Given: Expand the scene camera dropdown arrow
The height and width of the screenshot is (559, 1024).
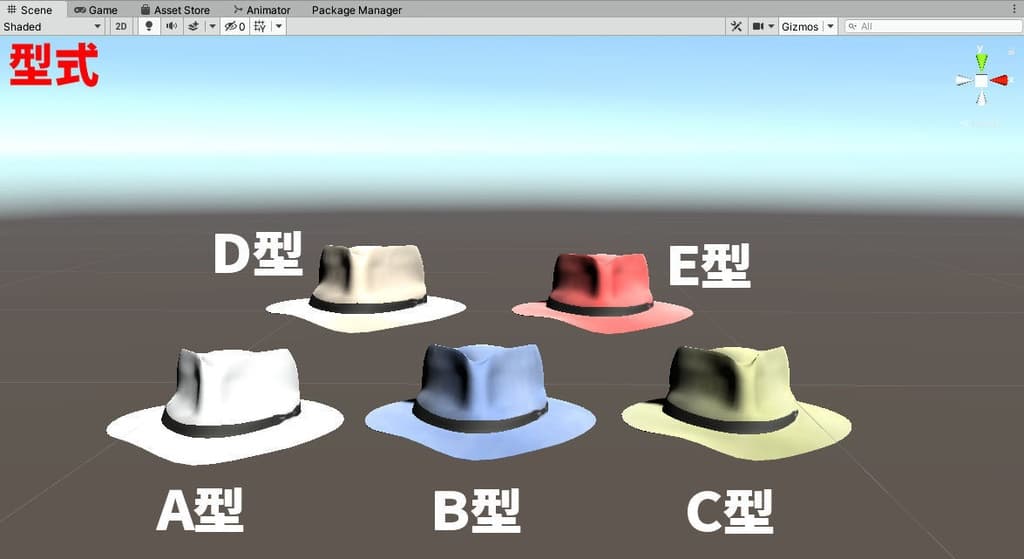Looking at the screenshot, I should point(771,26).
